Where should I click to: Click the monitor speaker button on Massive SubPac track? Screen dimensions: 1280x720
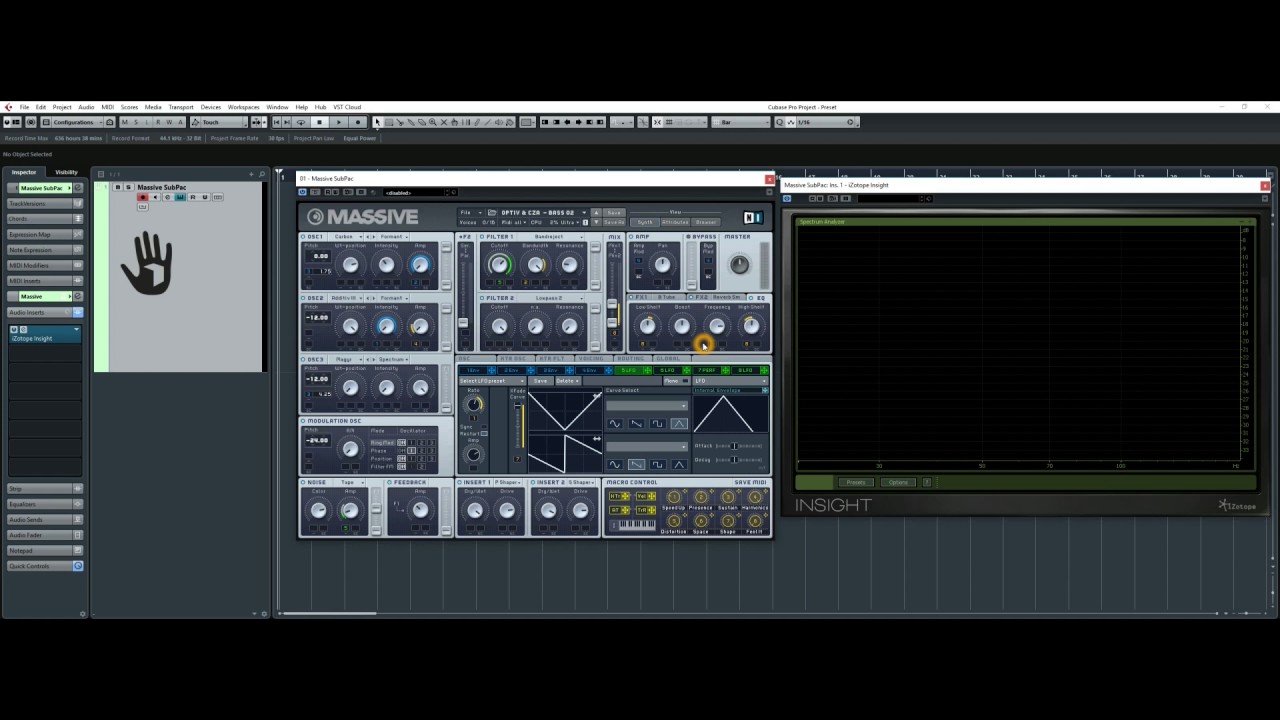pos(155,197)
